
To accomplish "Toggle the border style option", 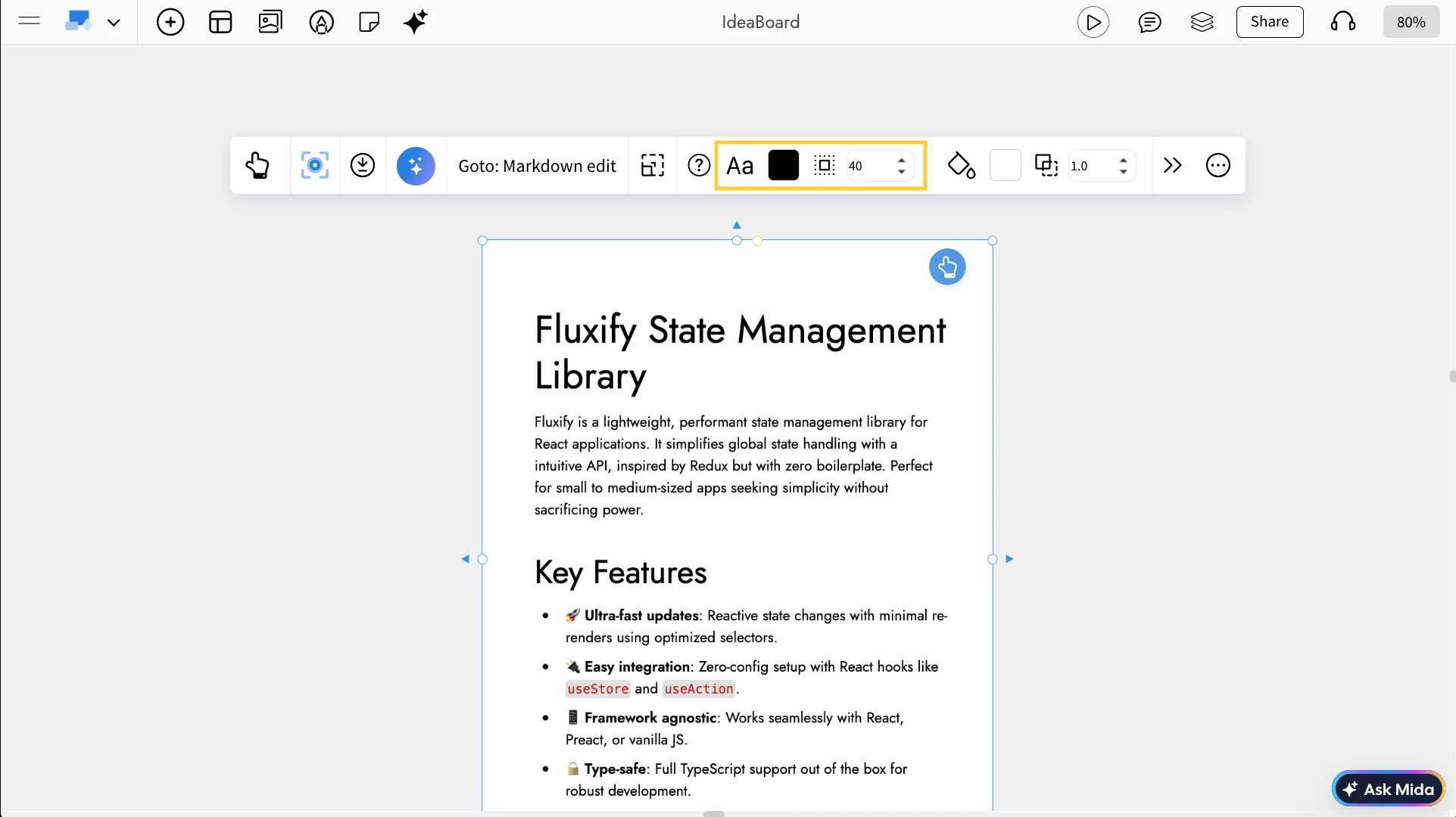I will (824, 165).
